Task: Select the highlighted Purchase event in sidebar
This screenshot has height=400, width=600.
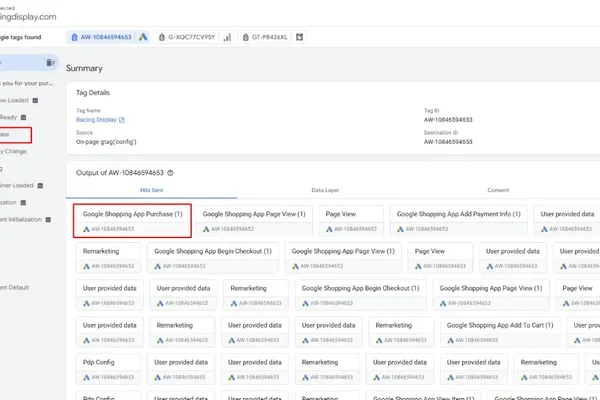Action: tap(15, 135)
